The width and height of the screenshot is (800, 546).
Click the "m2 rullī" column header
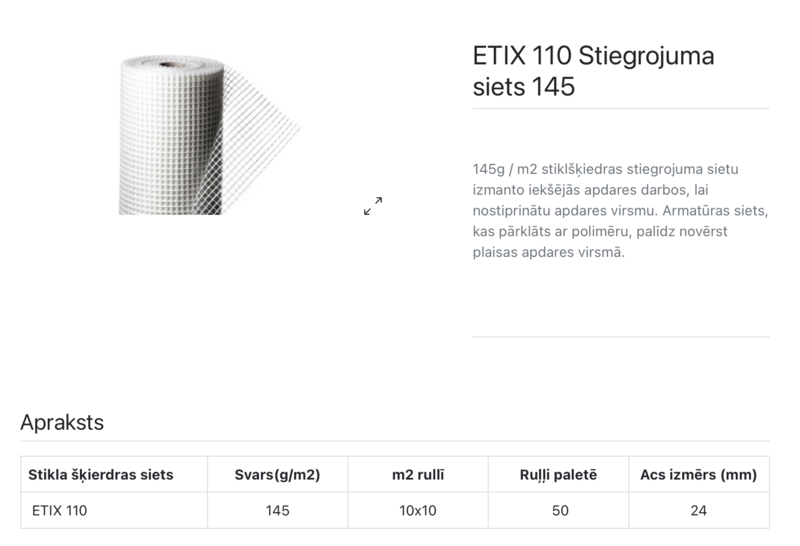pos(418,474)
